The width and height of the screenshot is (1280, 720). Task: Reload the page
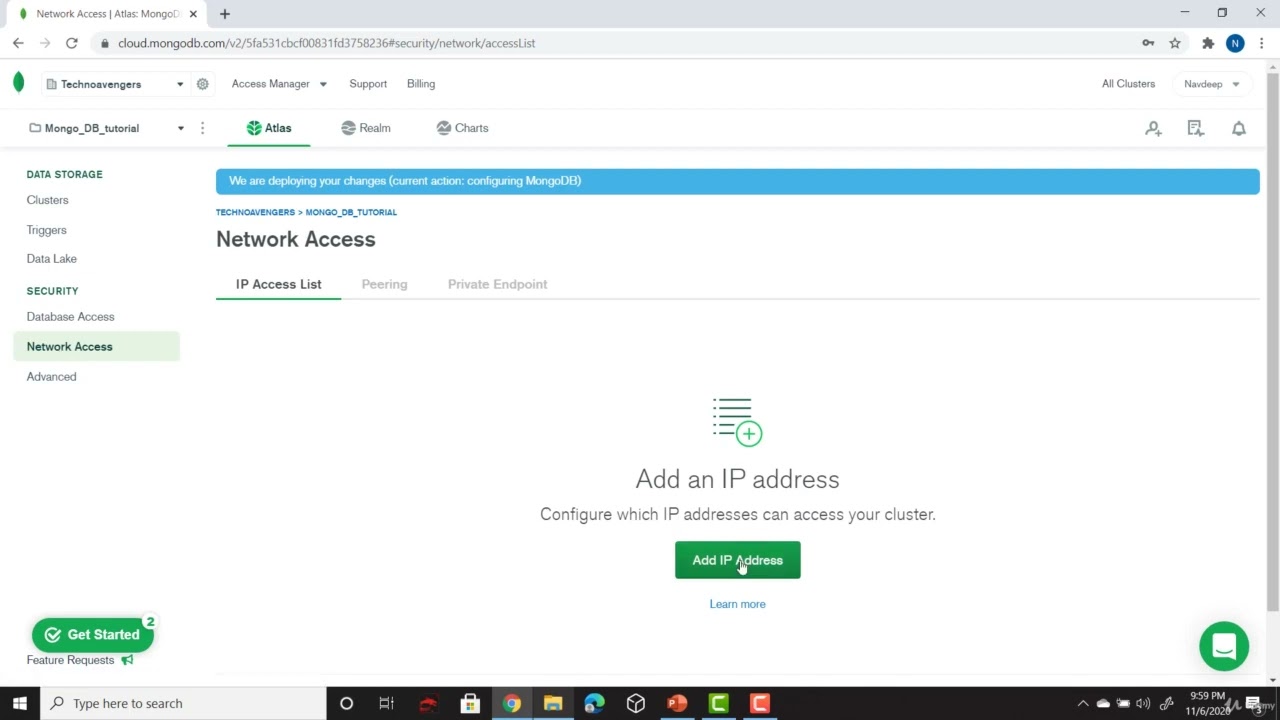click(71, 43)
